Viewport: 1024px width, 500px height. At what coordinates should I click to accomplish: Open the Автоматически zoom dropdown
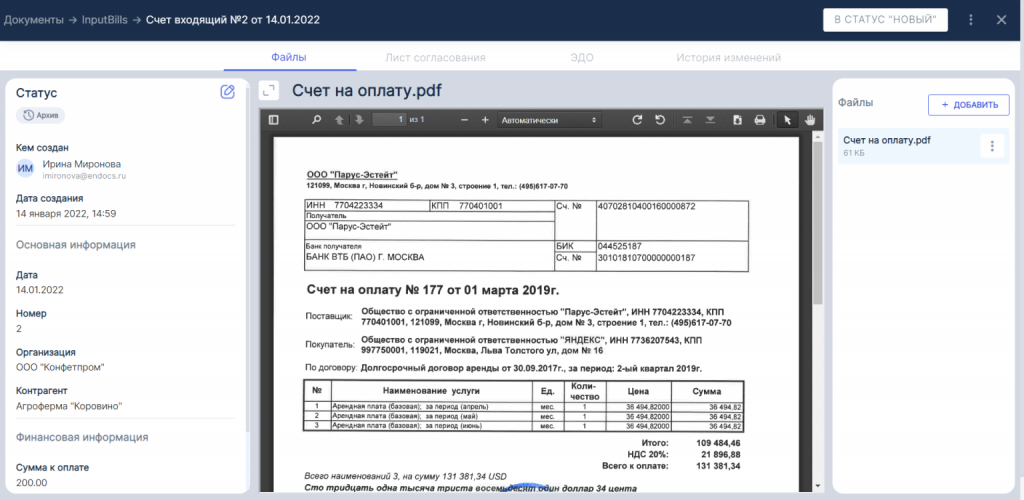click(x=549, y=120)
